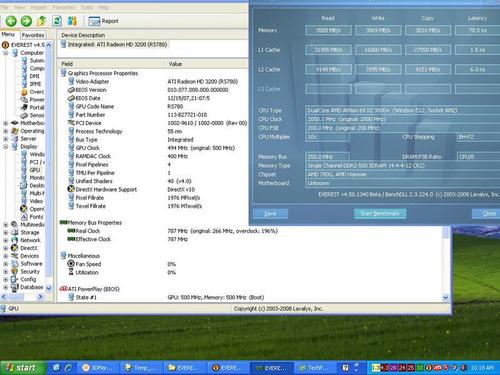500x375 pixels.
Task: Expand the Server tree node
Action: (6, 139)
